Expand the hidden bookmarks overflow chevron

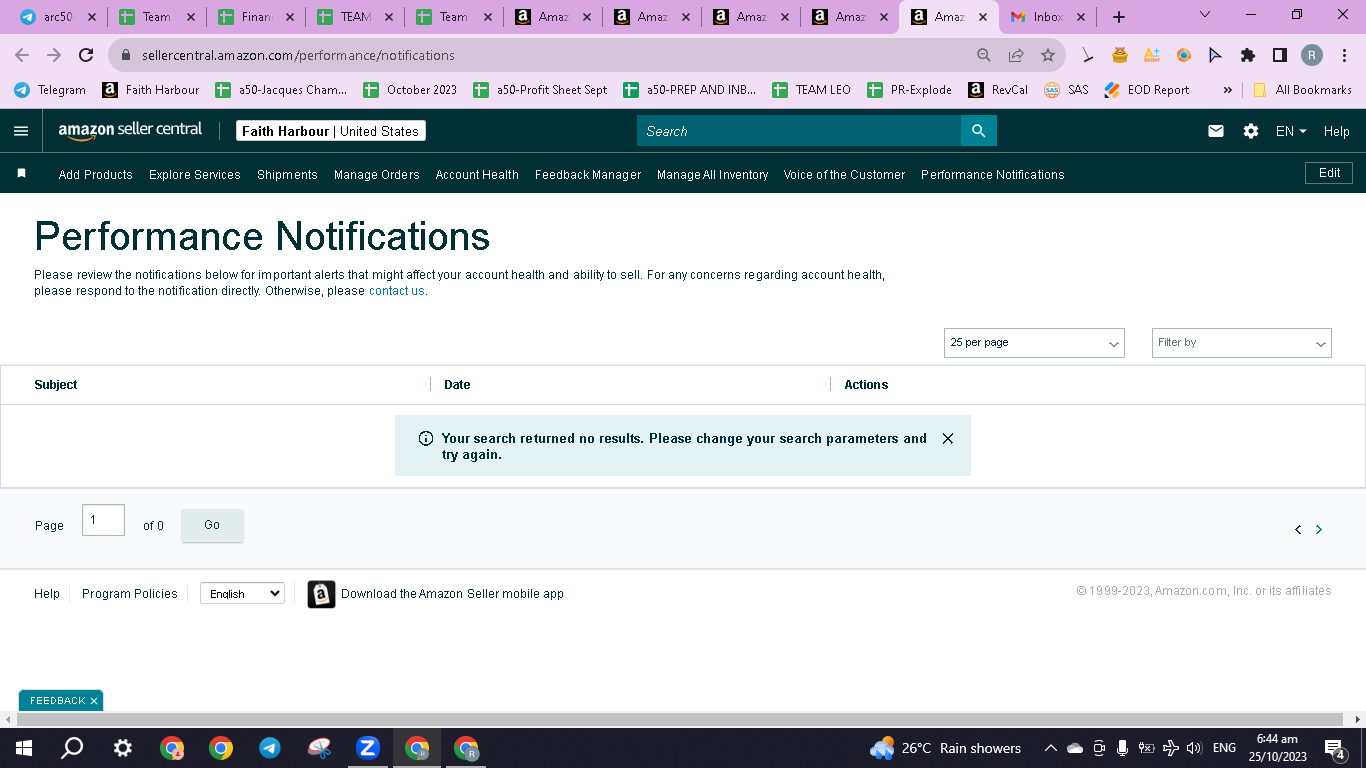point(1228,90)
